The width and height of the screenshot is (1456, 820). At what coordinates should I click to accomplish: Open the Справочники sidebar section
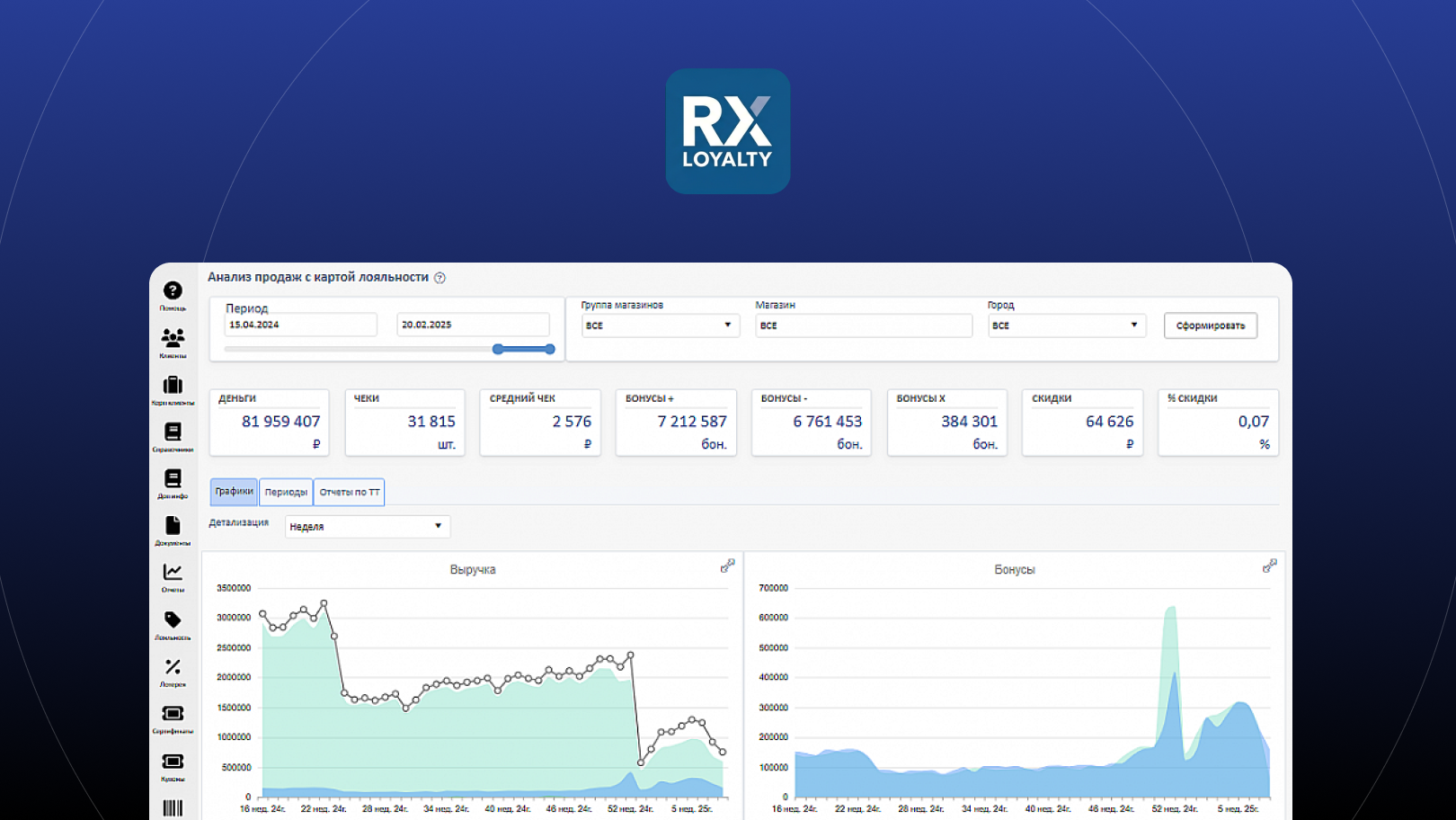[x=173, y=432]
